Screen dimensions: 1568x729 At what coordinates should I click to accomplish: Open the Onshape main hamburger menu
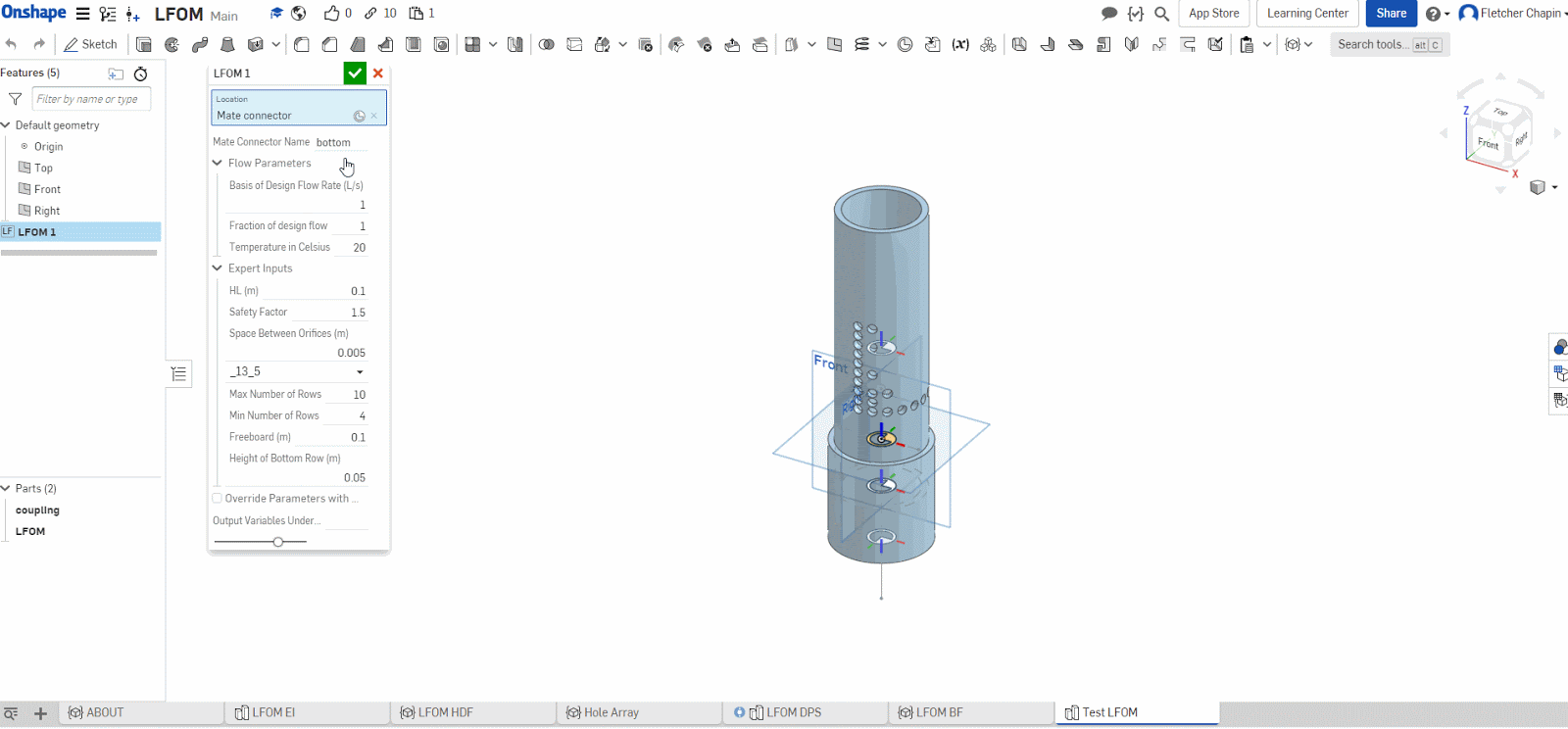click(x=83, y=14)
